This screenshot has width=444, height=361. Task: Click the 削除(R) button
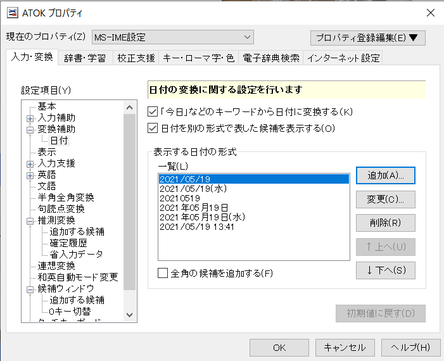coord(385,223)
